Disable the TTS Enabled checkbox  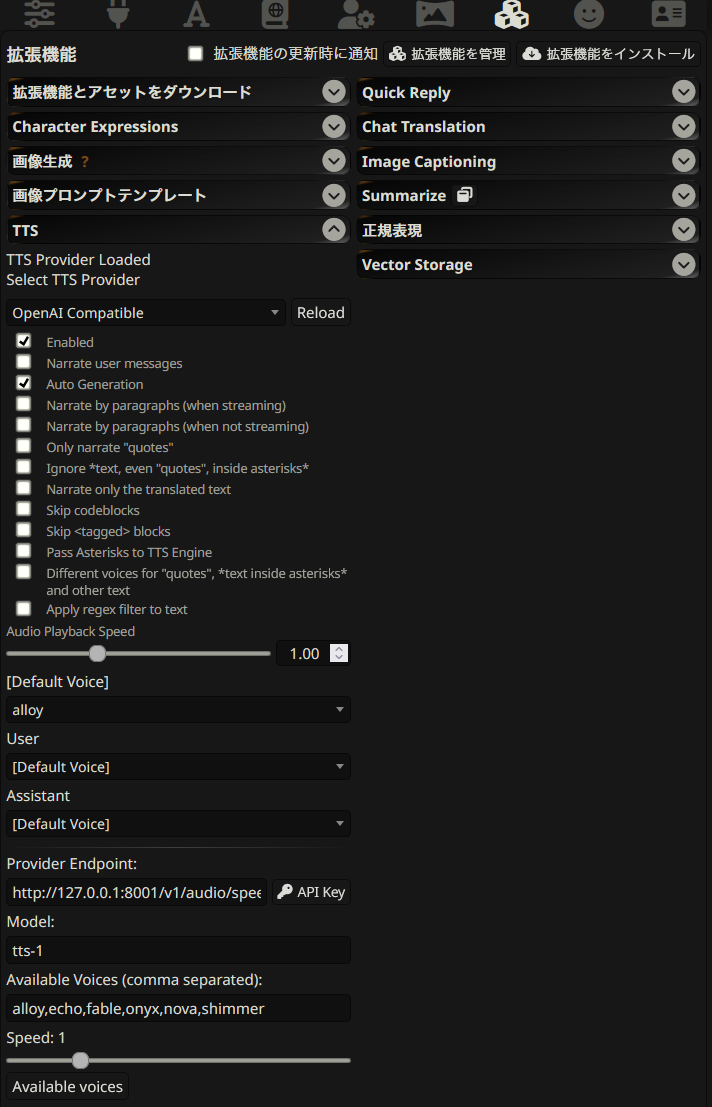coord(24,342)
